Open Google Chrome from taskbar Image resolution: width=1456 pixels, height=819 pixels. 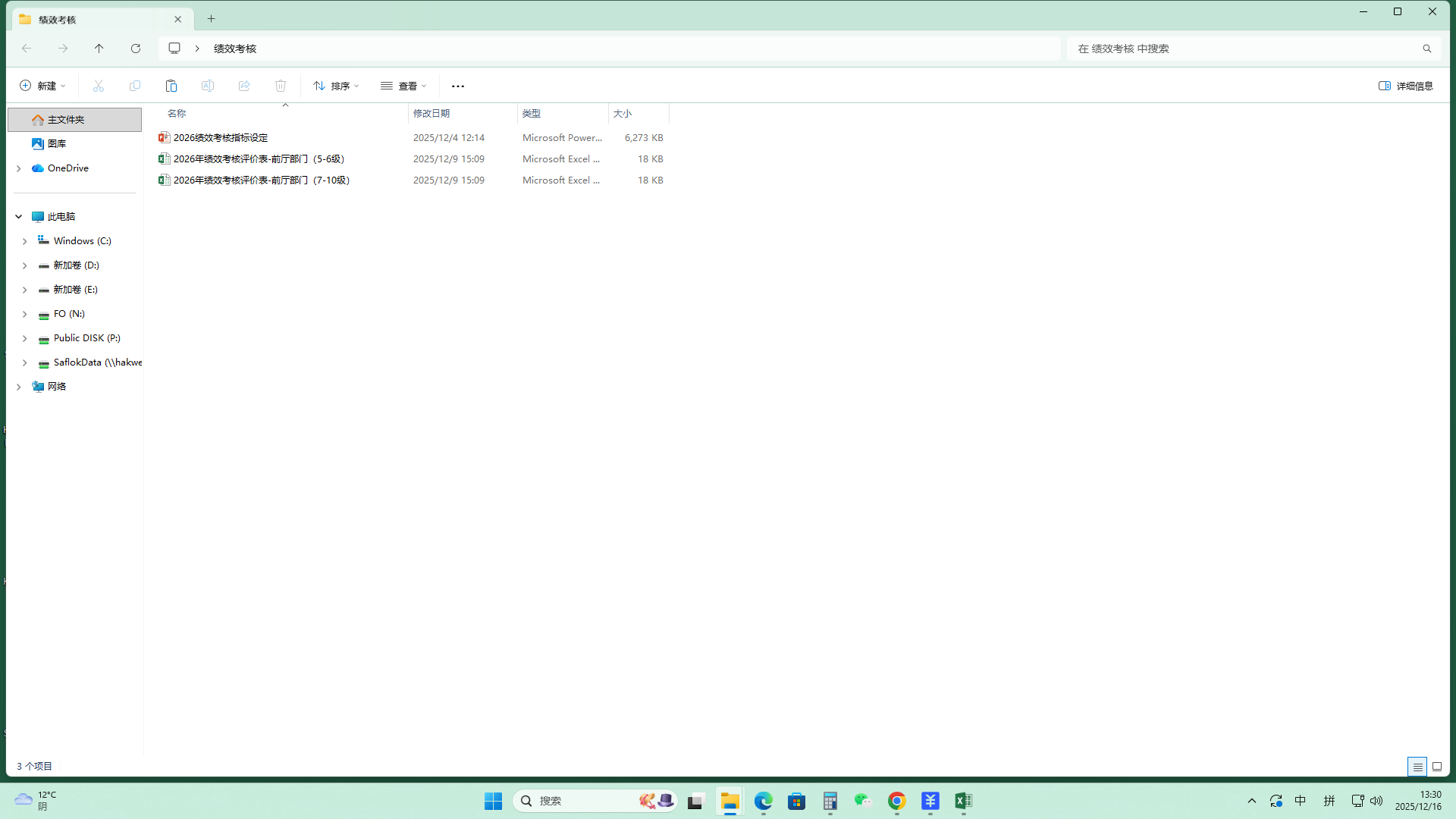(896, 801)
